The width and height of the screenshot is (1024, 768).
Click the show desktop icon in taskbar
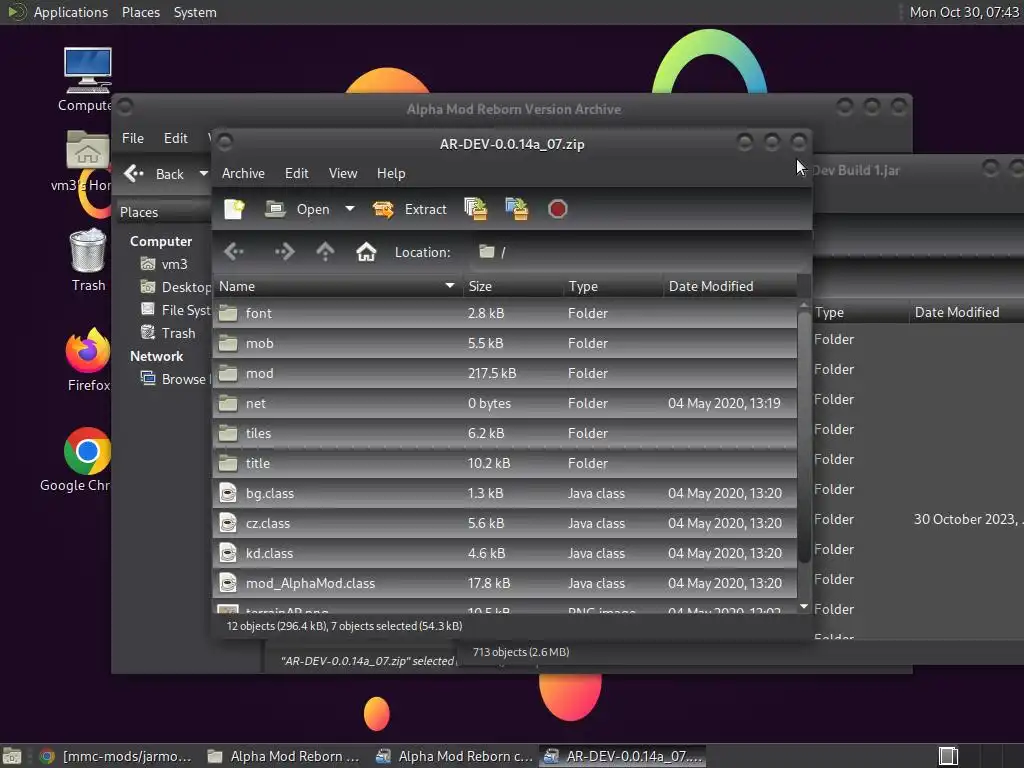pos(12,756)
